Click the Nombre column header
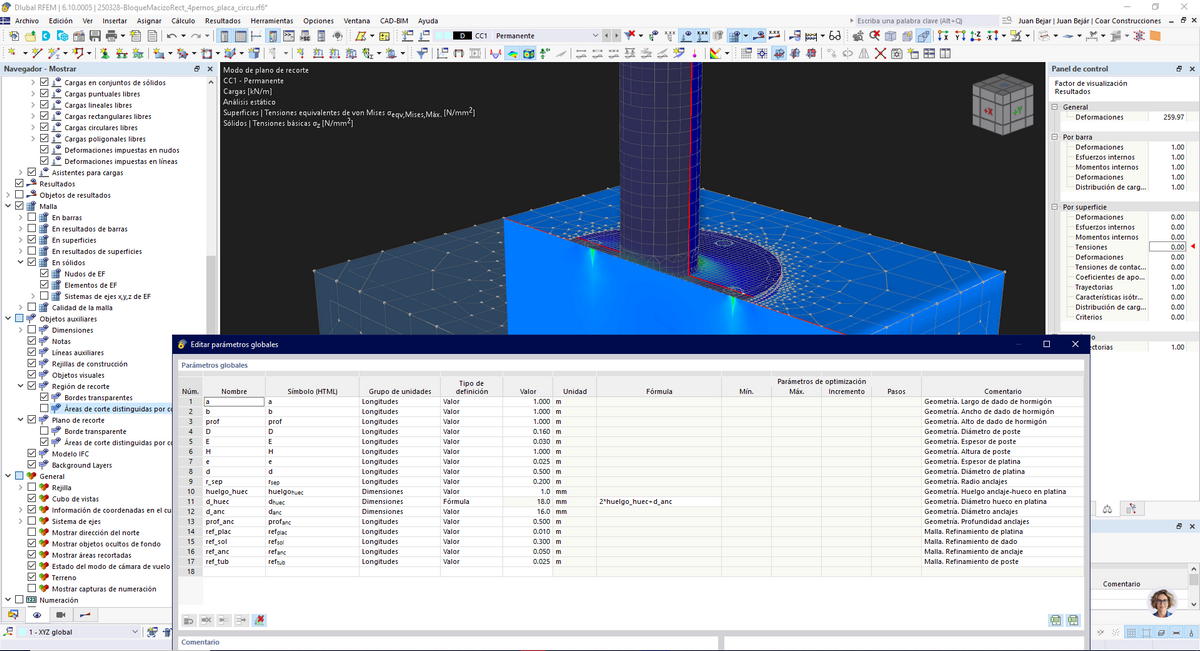This screenshot has height=651, width=1200. click(x=234, y=391)
